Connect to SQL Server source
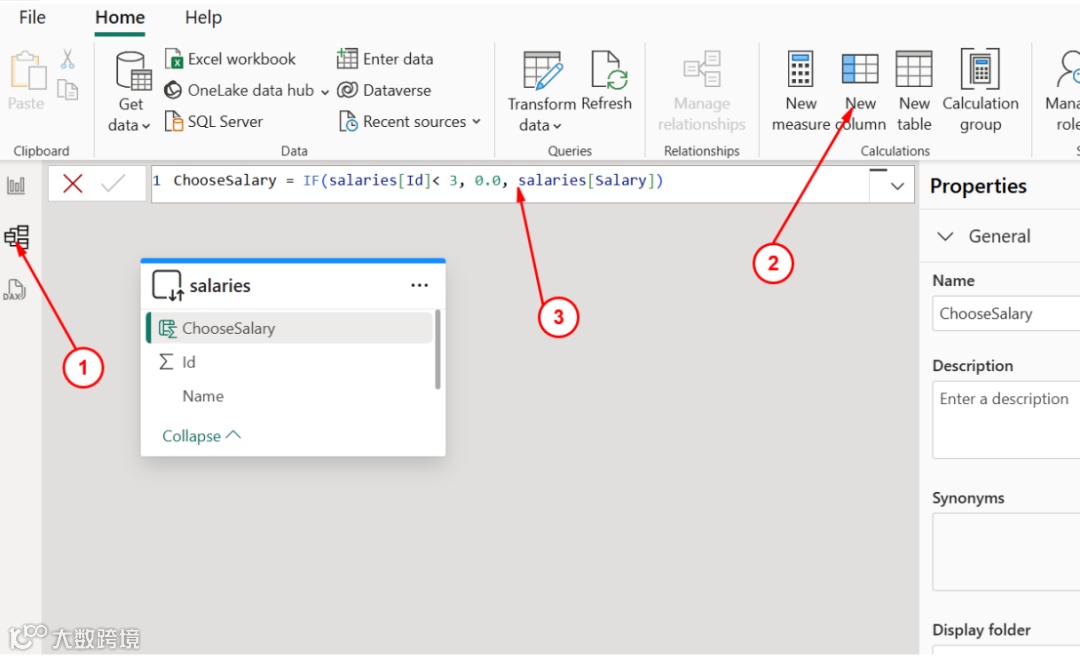The image size is (1080, 658). (214, 121)
